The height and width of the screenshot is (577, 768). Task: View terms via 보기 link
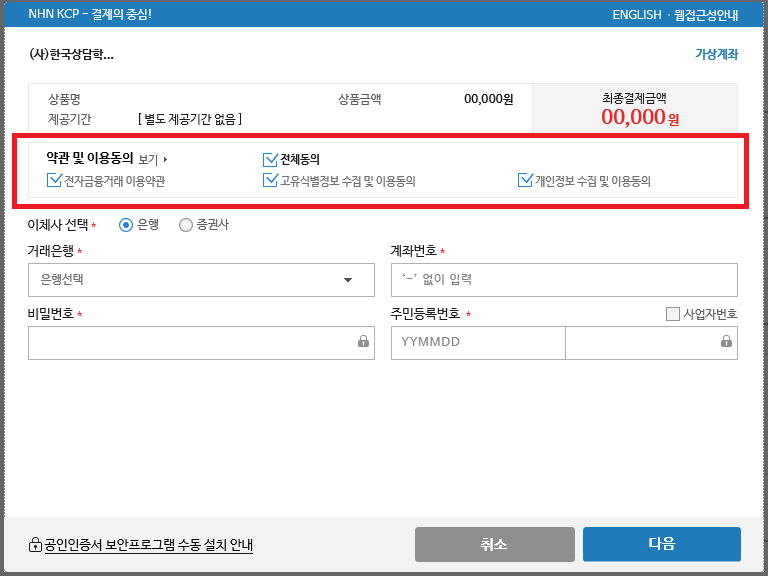tap(148, 160)
